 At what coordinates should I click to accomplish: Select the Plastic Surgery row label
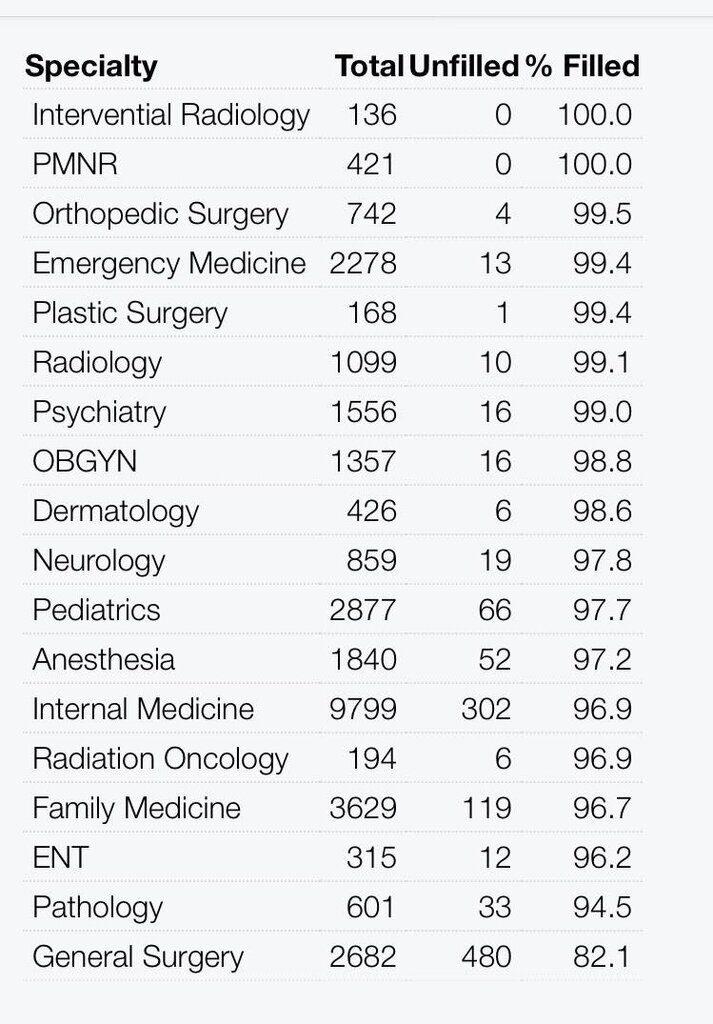[130, 313]
